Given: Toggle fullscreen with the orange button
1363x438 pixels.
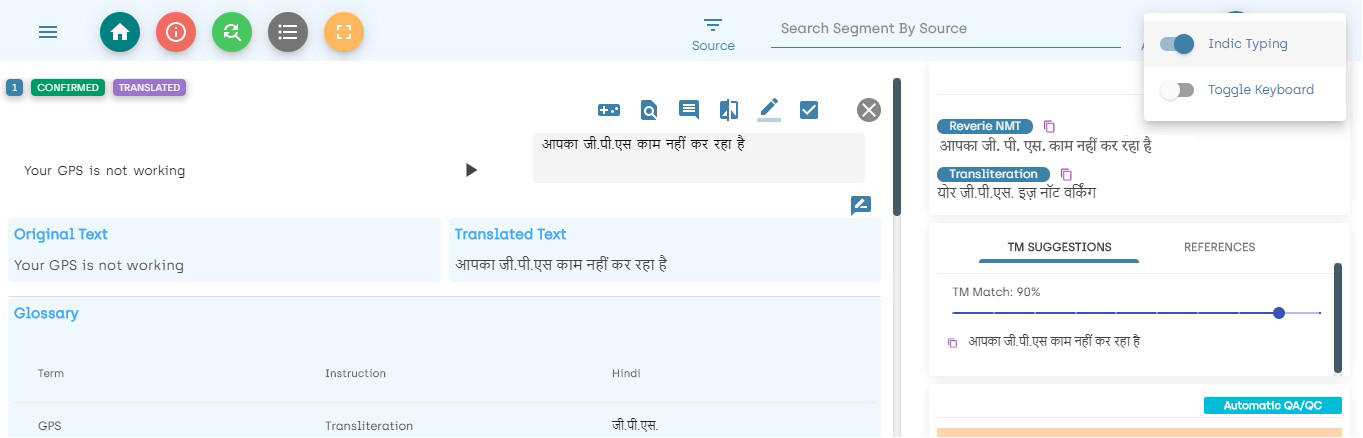Looking at the screenshot, I should pos(344,32).
